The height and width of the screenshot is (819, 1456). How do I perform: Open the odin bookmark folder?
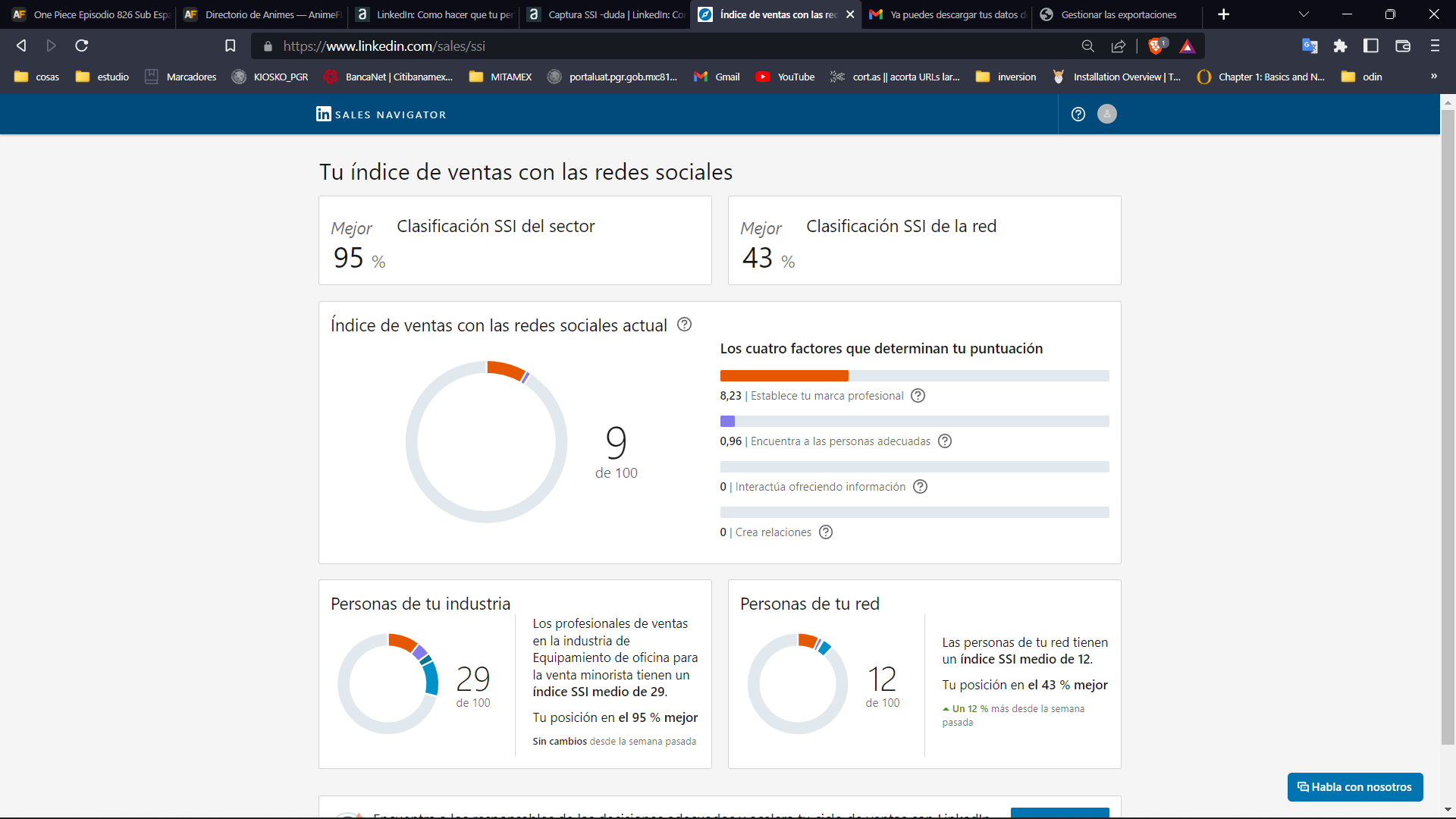[x=1361, y=77]
